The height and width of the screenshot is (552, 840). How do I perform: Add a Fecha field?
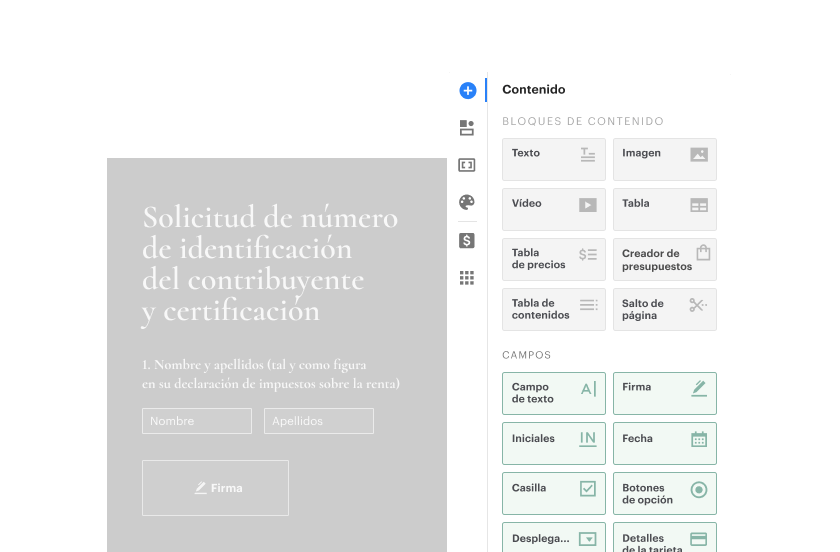(665, 443)
